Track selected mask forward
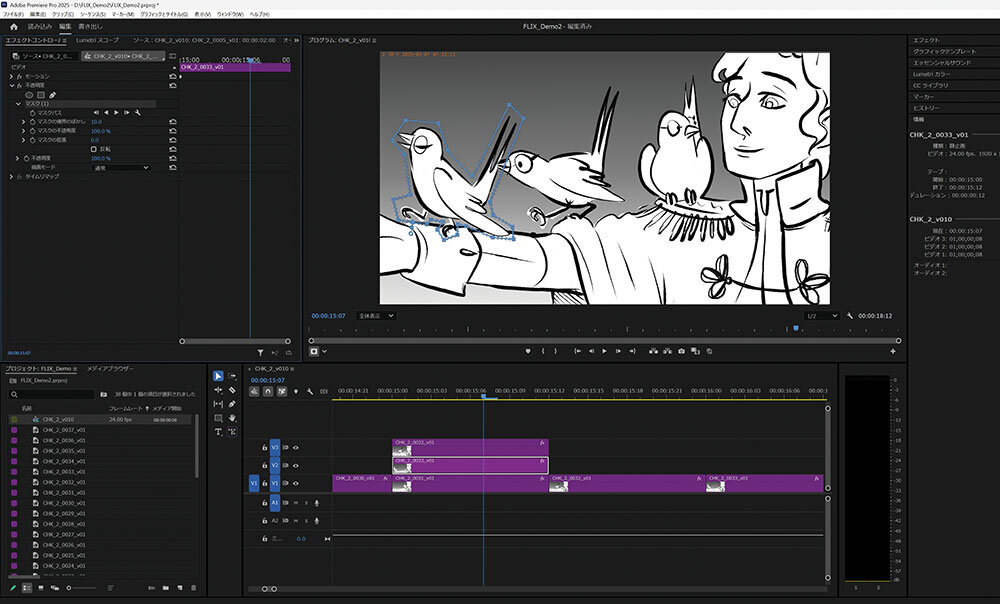 116,112
